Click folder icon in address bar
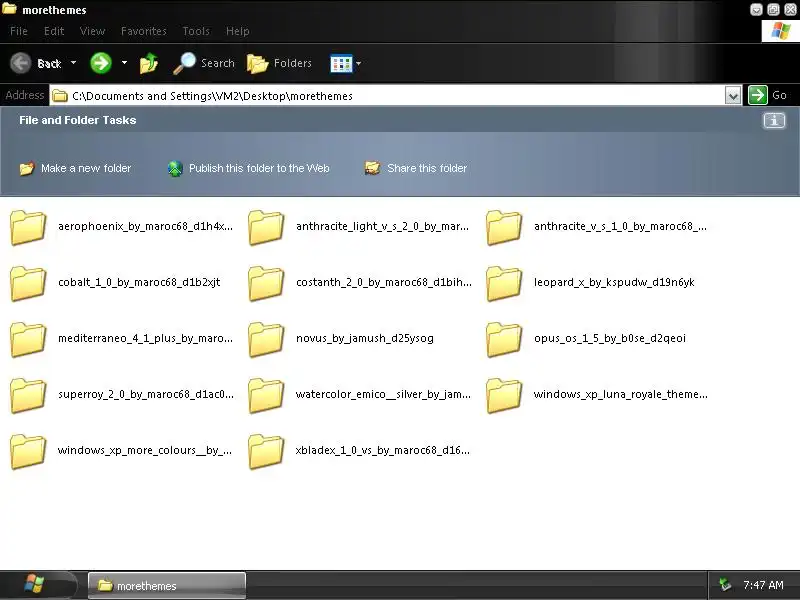This screenshot has width=800, height=600. coord(60,96)
